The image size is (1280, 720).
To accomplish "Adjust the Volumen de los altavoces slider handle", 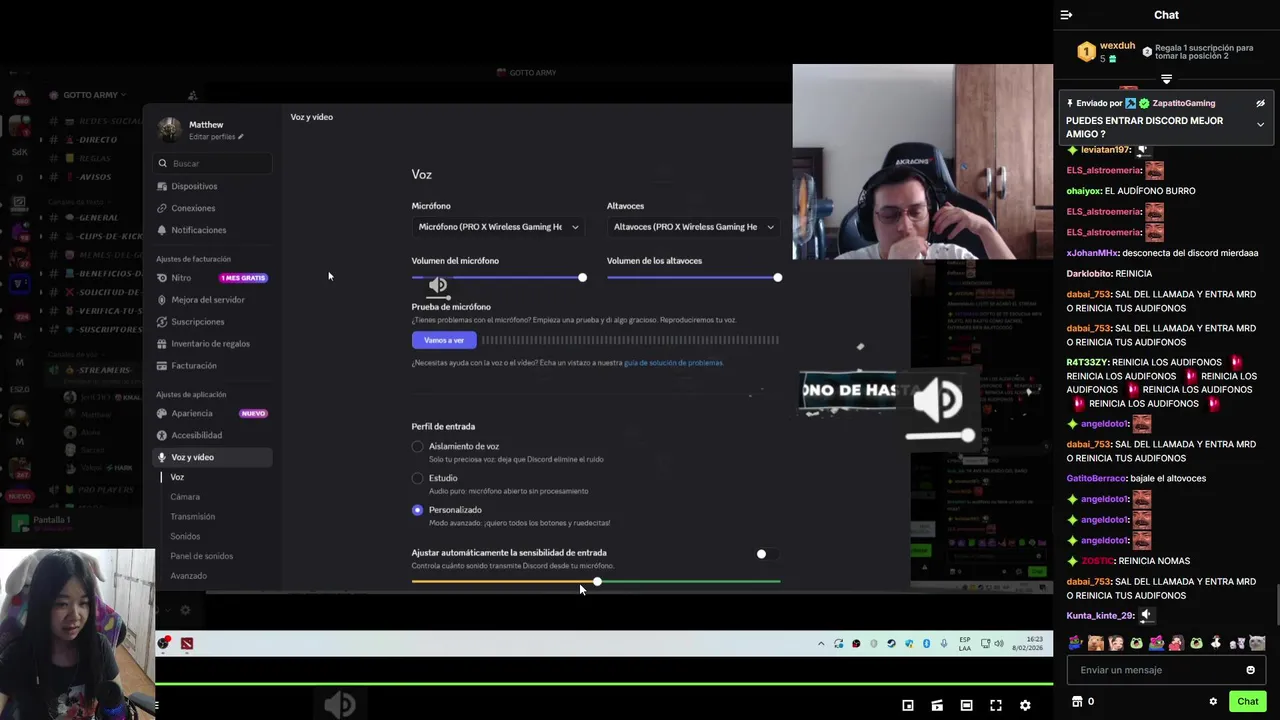I will (777, 277).
